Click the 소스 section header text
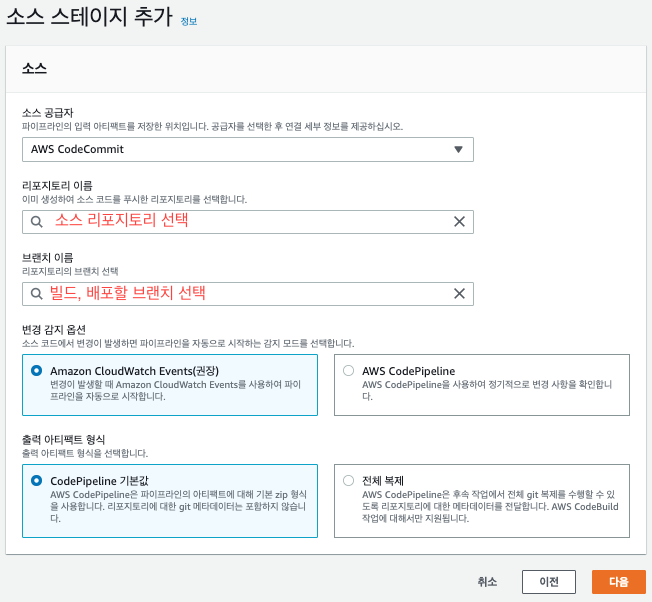 tap(34, 69)
